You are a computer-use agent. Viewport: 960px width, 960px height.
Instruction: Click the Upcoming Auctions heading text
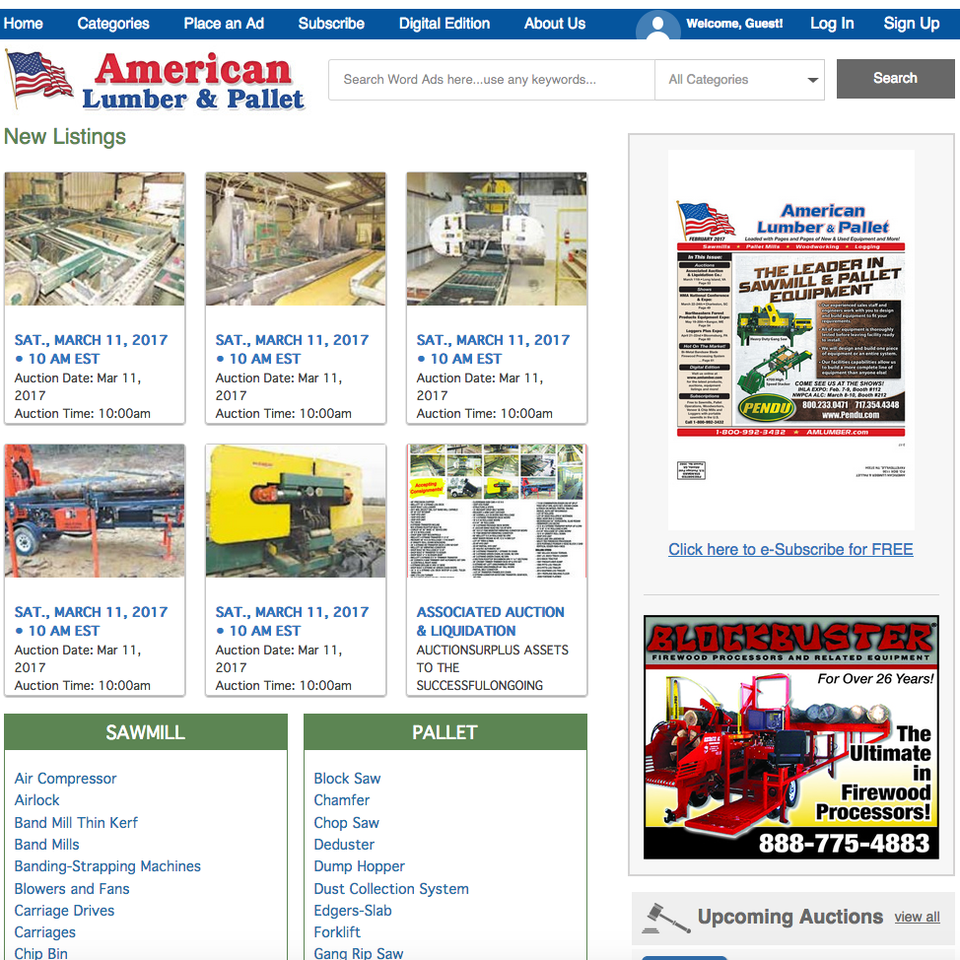790,917
